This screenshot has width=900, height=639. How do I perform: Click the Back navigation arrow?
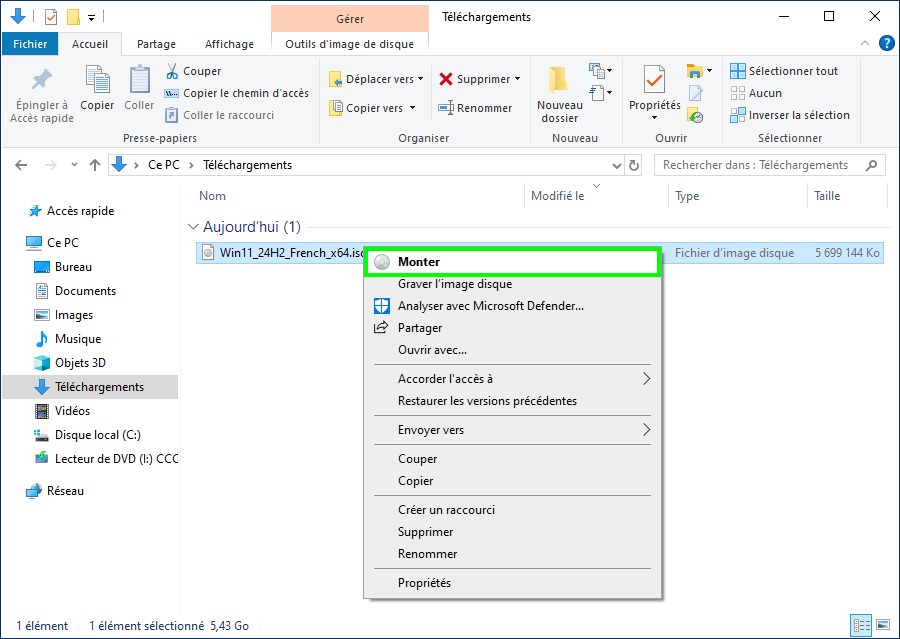(21, 165)
